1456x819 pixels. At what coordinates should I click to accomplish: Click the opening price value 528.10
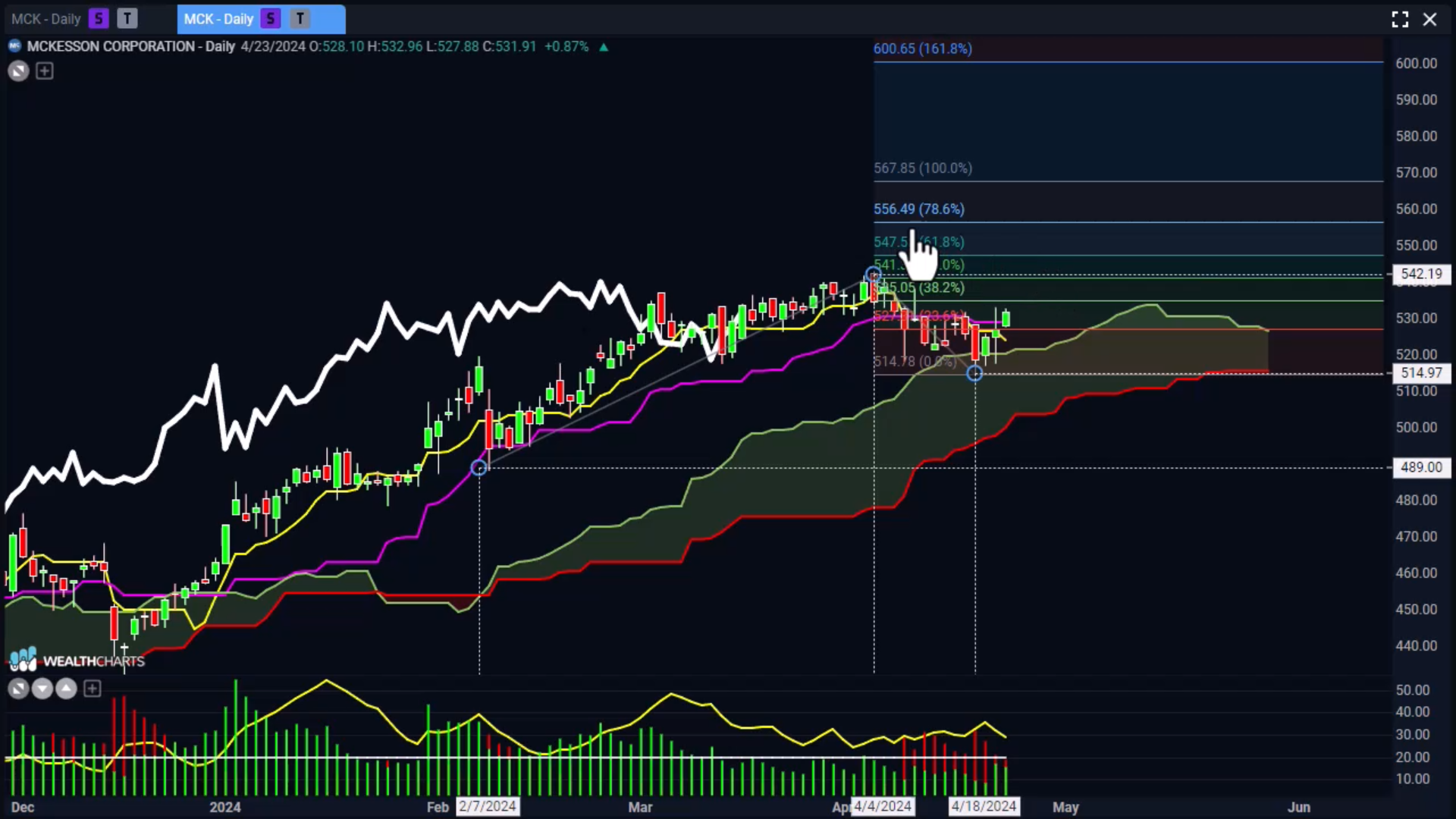click(x=343, y=46)
